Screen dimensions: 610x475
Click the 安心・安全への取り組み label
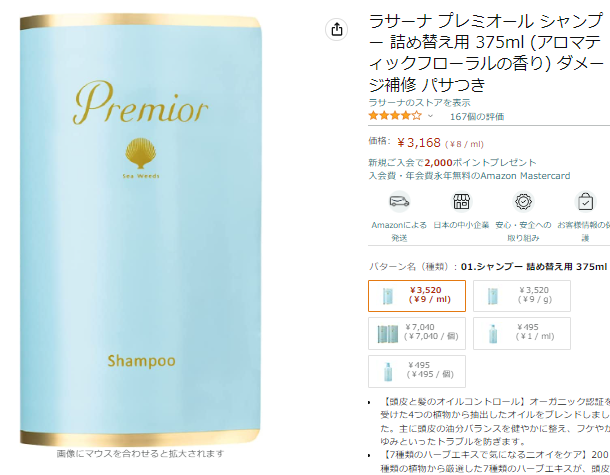(x=523, y=231)
